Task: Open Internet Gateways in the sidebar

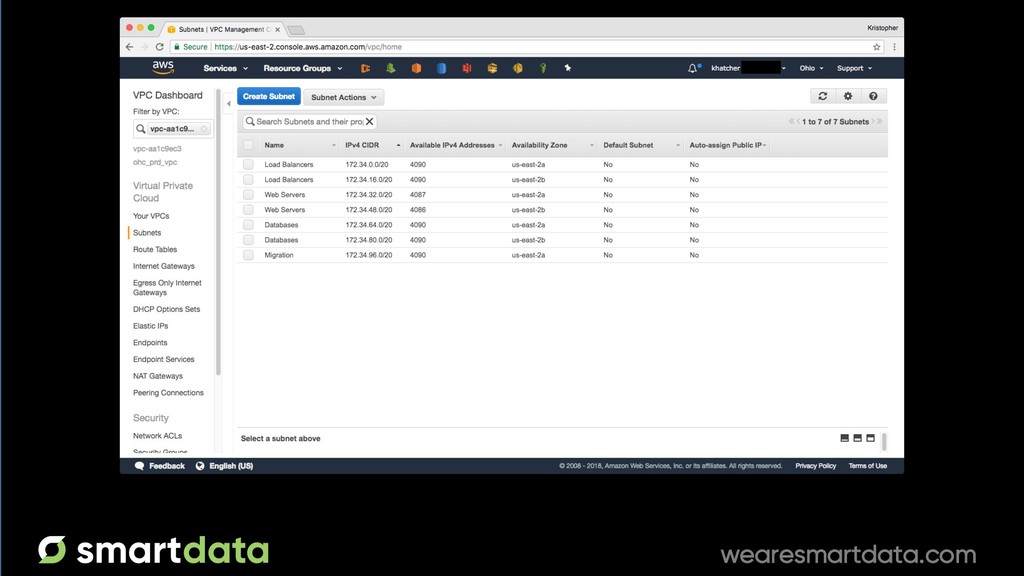Action: point(163,266)
